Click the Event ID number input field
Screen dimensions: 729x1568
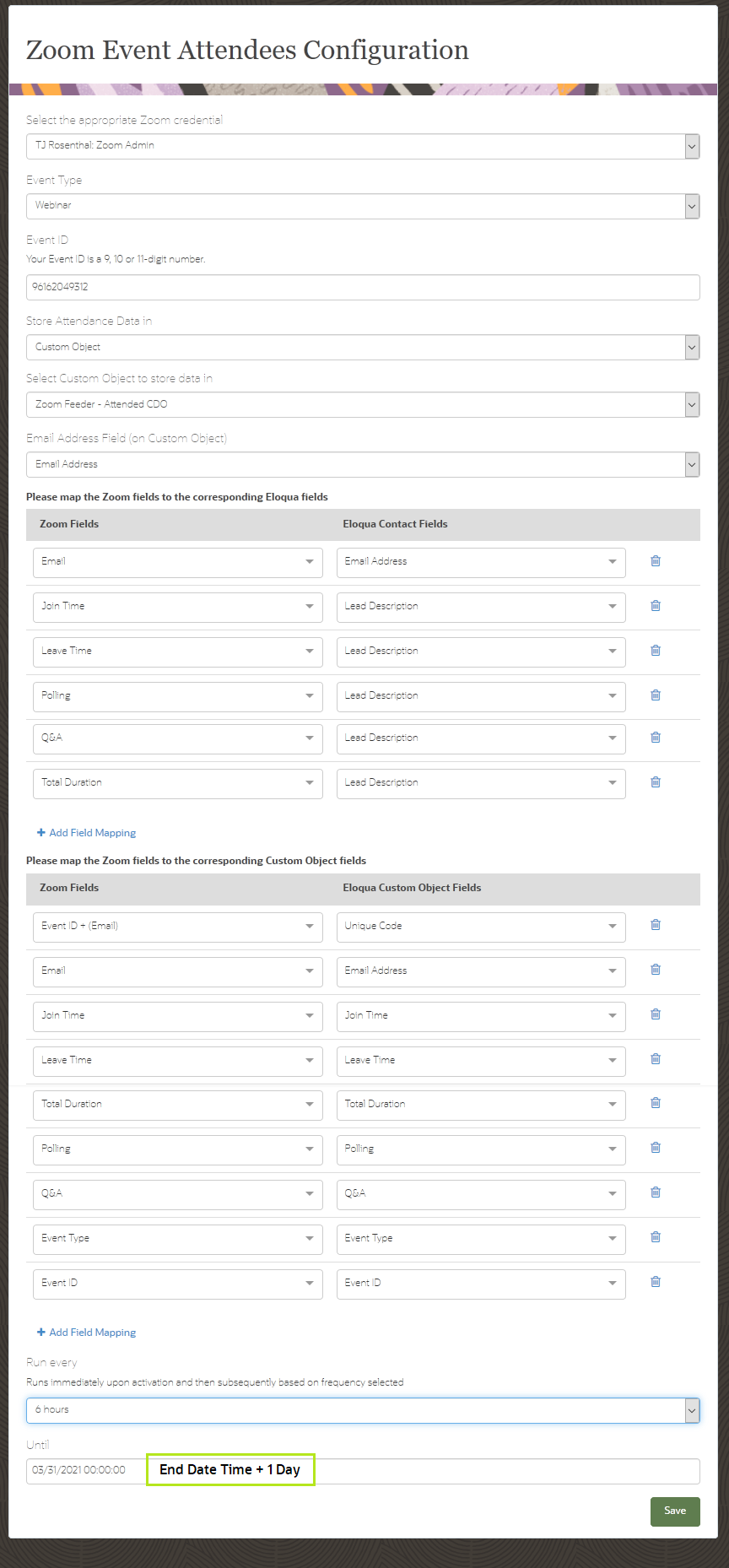(363, 287)
